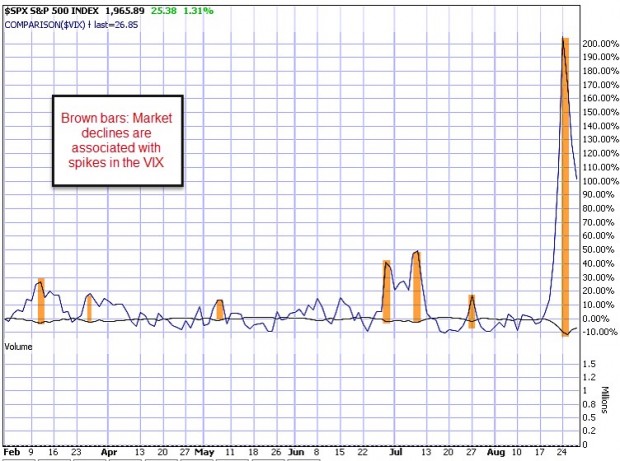Click the 130.00% y-axis label
This screenshot has height=461, width=620.
(601, 140)
